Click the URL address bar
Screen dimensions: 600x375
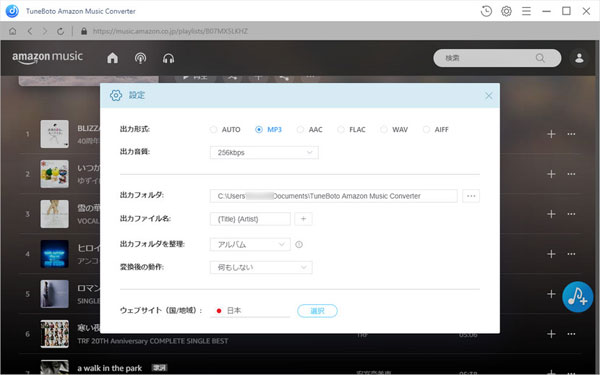click(170, 31)
